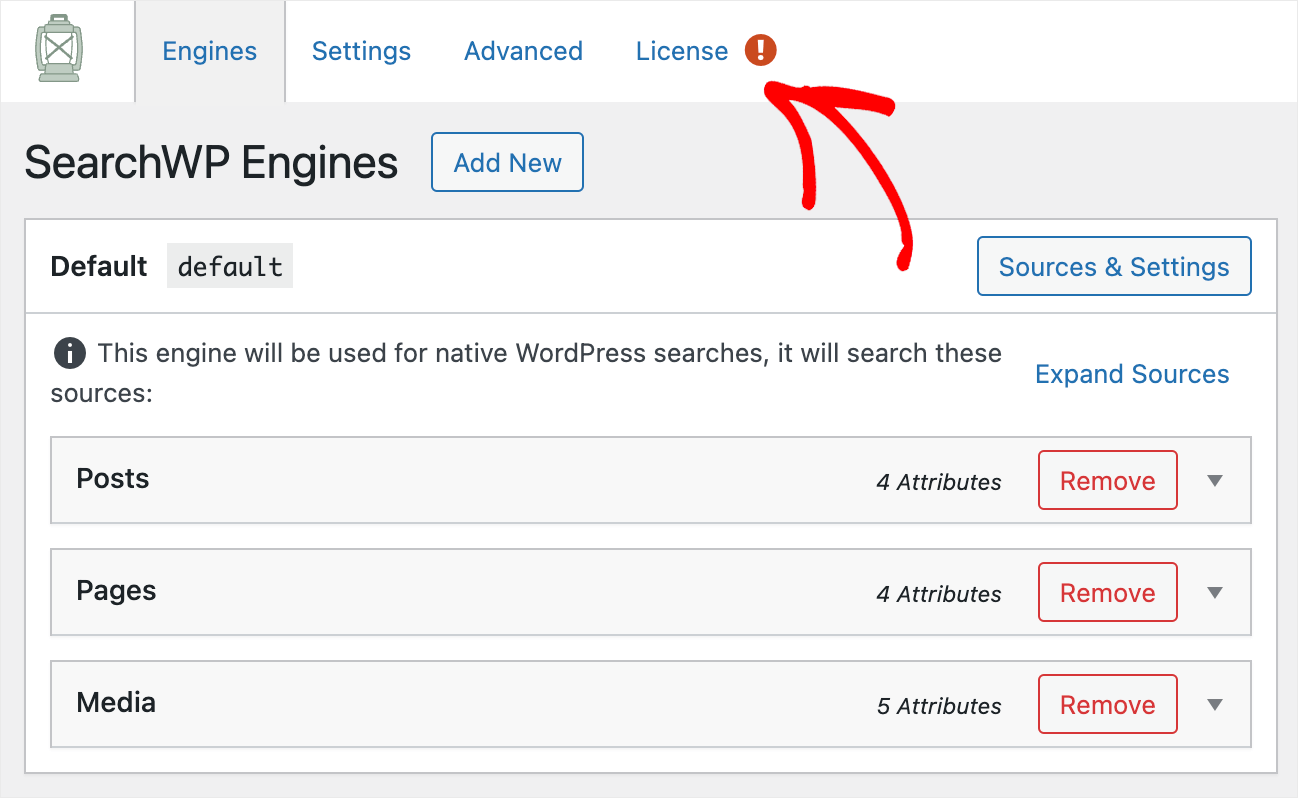
Task: Remove the Posts source
Action: [1107, 480]
